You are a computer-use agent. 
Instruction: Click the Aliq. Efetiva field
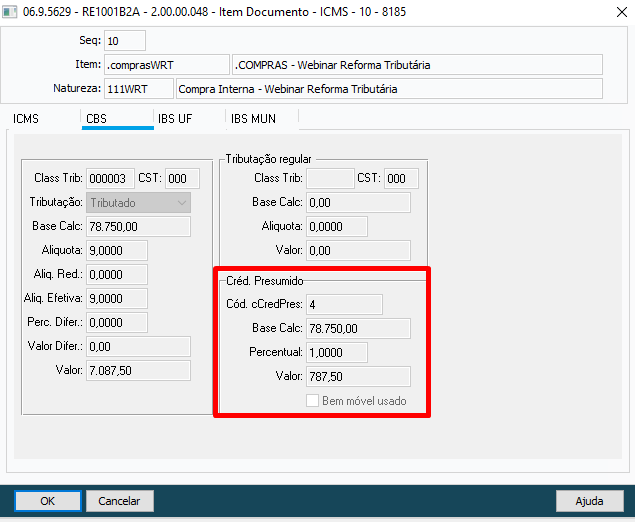(117, 298)
